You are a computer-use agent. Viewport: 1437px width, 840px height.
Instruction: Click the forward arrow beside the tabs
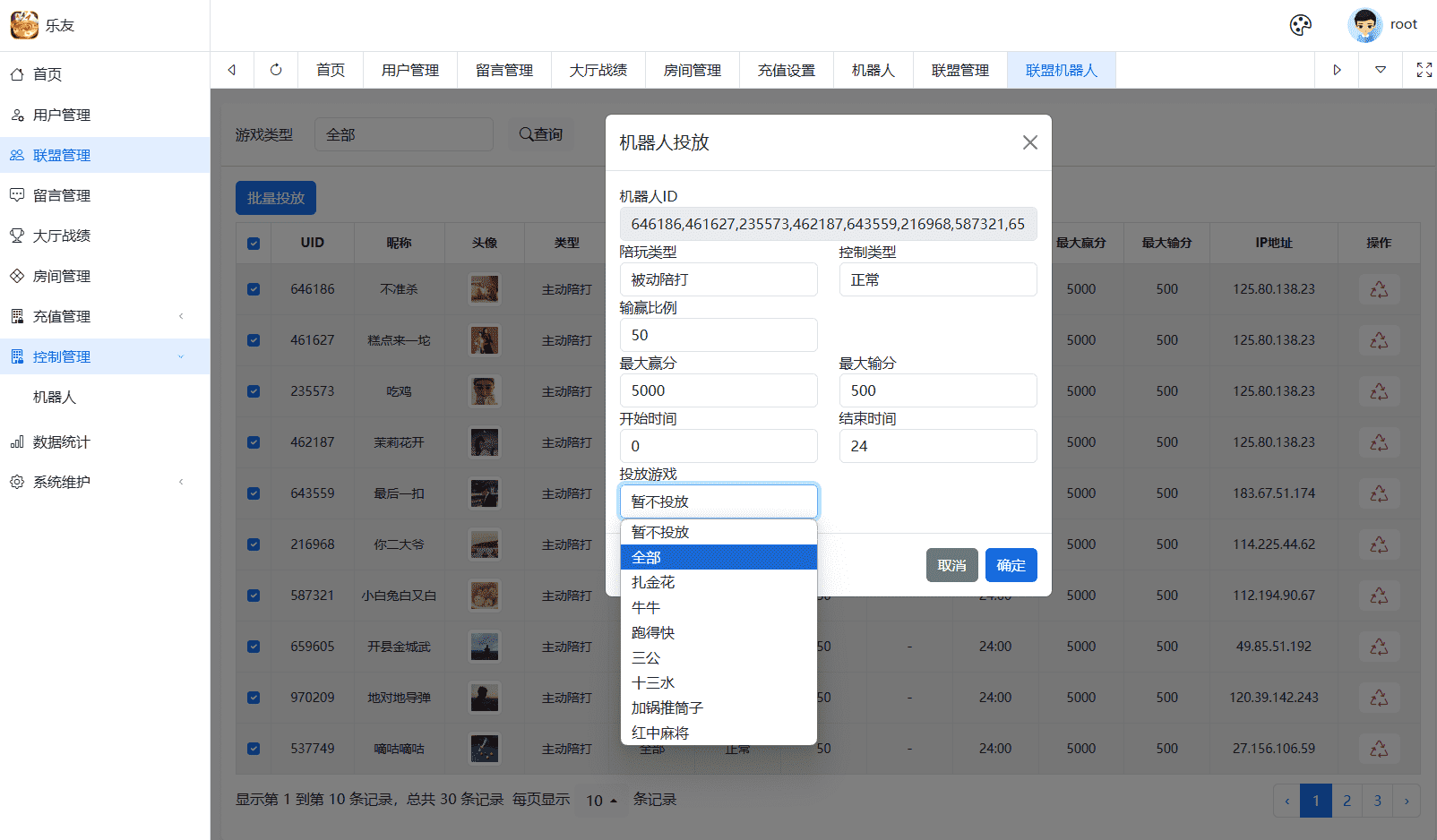pyautogui.click(x=1337, y=69)
